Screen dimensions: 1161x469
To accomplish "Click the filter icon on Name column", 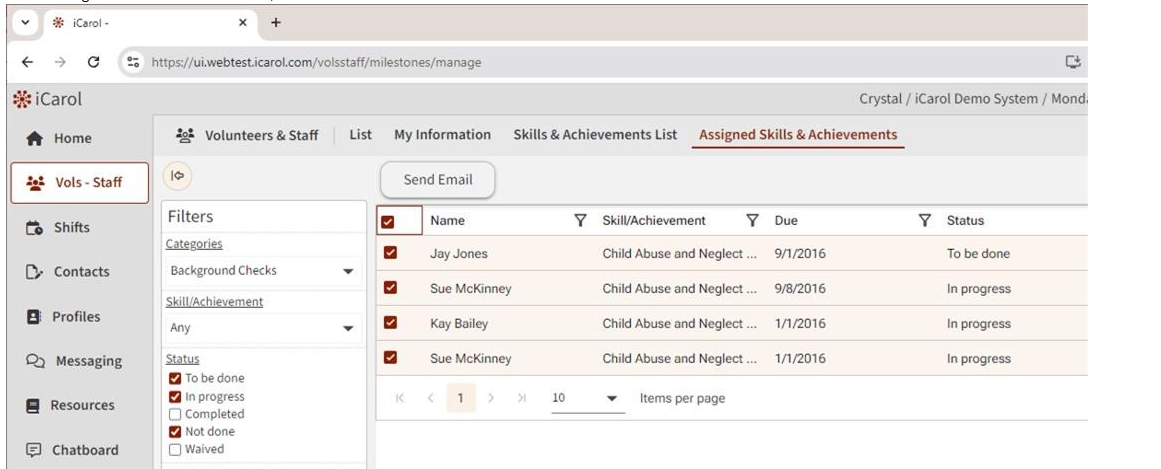I will pos(579,221).
